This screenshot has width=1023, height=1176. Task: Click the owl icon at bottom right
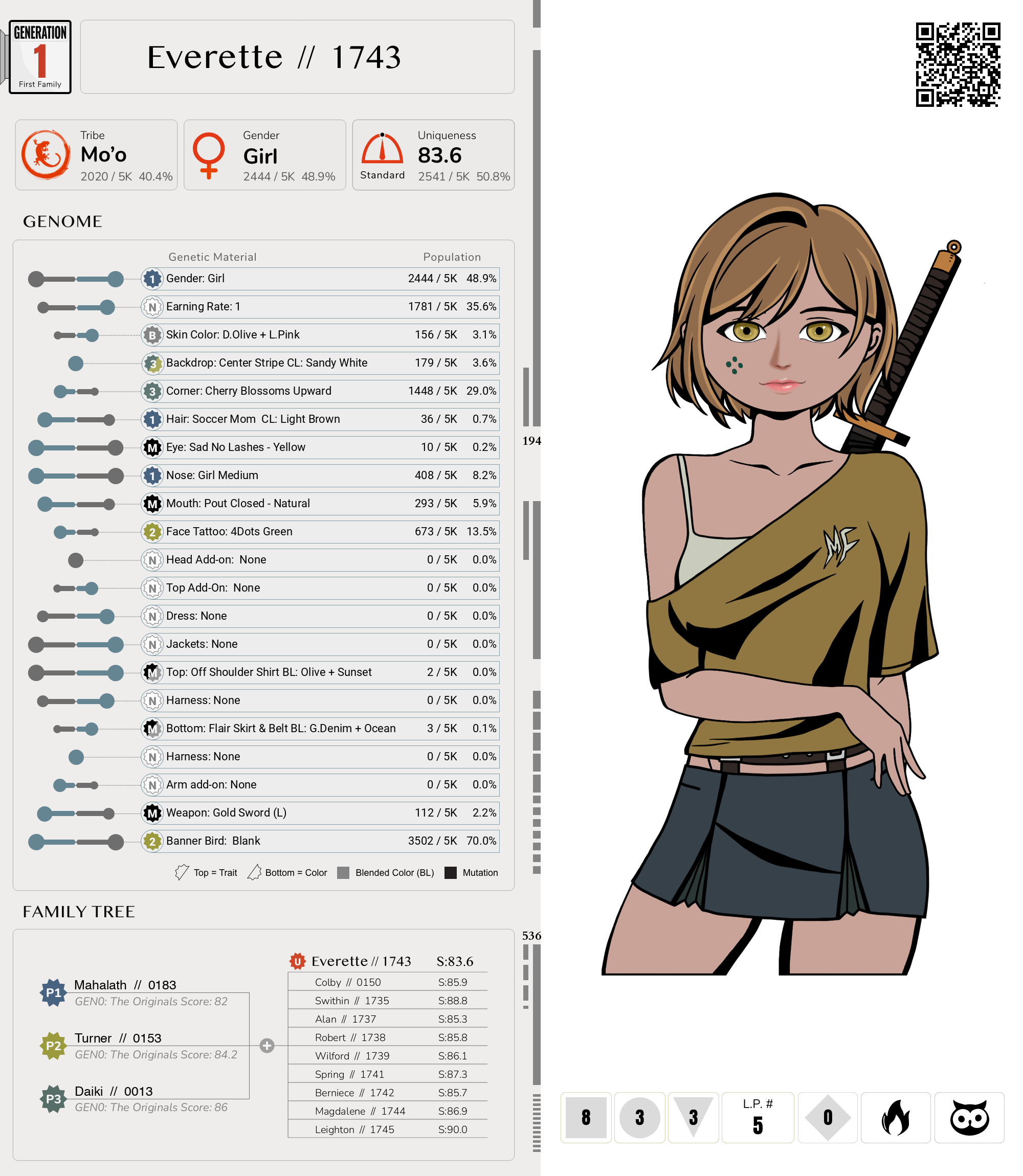point(969,1117)
